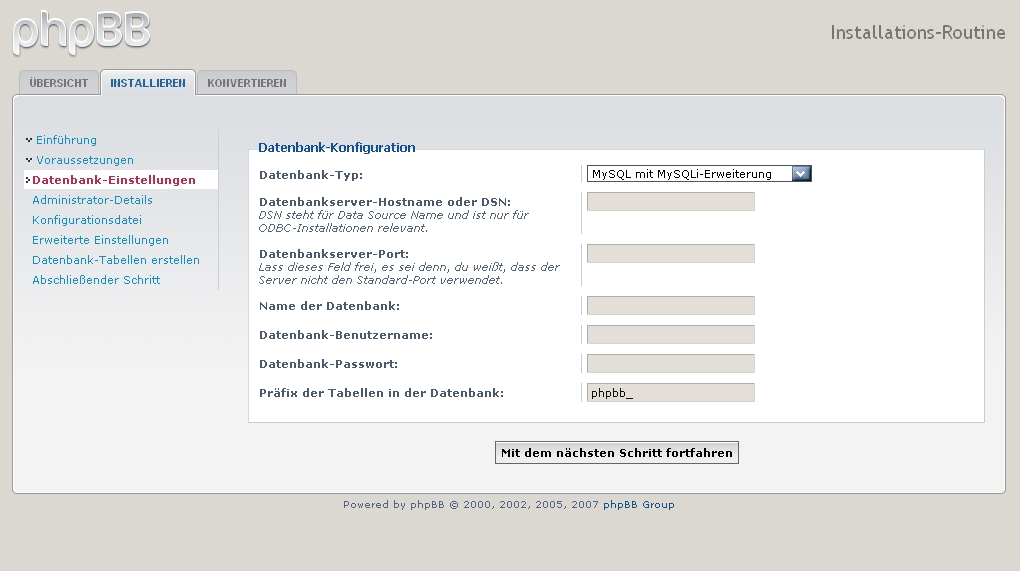
Task: Switch to the Konvertieren tab
Action: click(247, 83)
